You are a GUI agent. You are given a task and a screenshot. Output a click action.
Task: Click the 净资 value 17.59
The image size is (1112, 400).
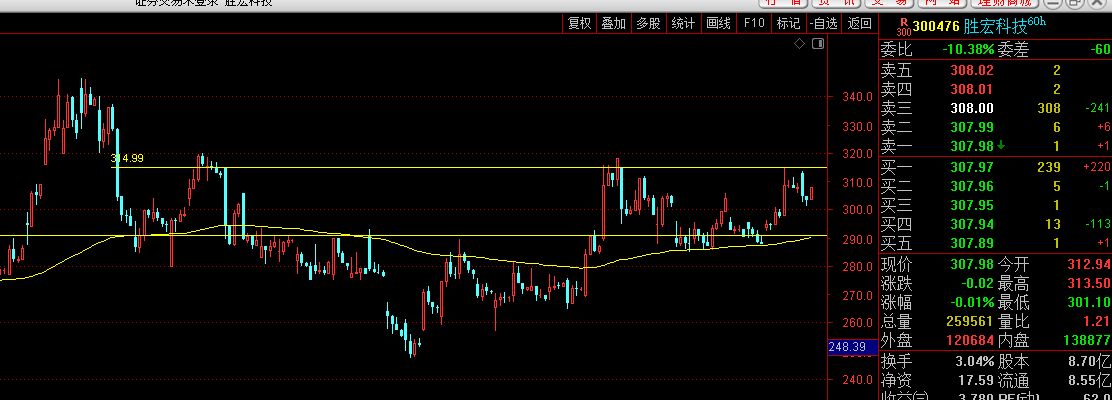click(x=976, y=381)
